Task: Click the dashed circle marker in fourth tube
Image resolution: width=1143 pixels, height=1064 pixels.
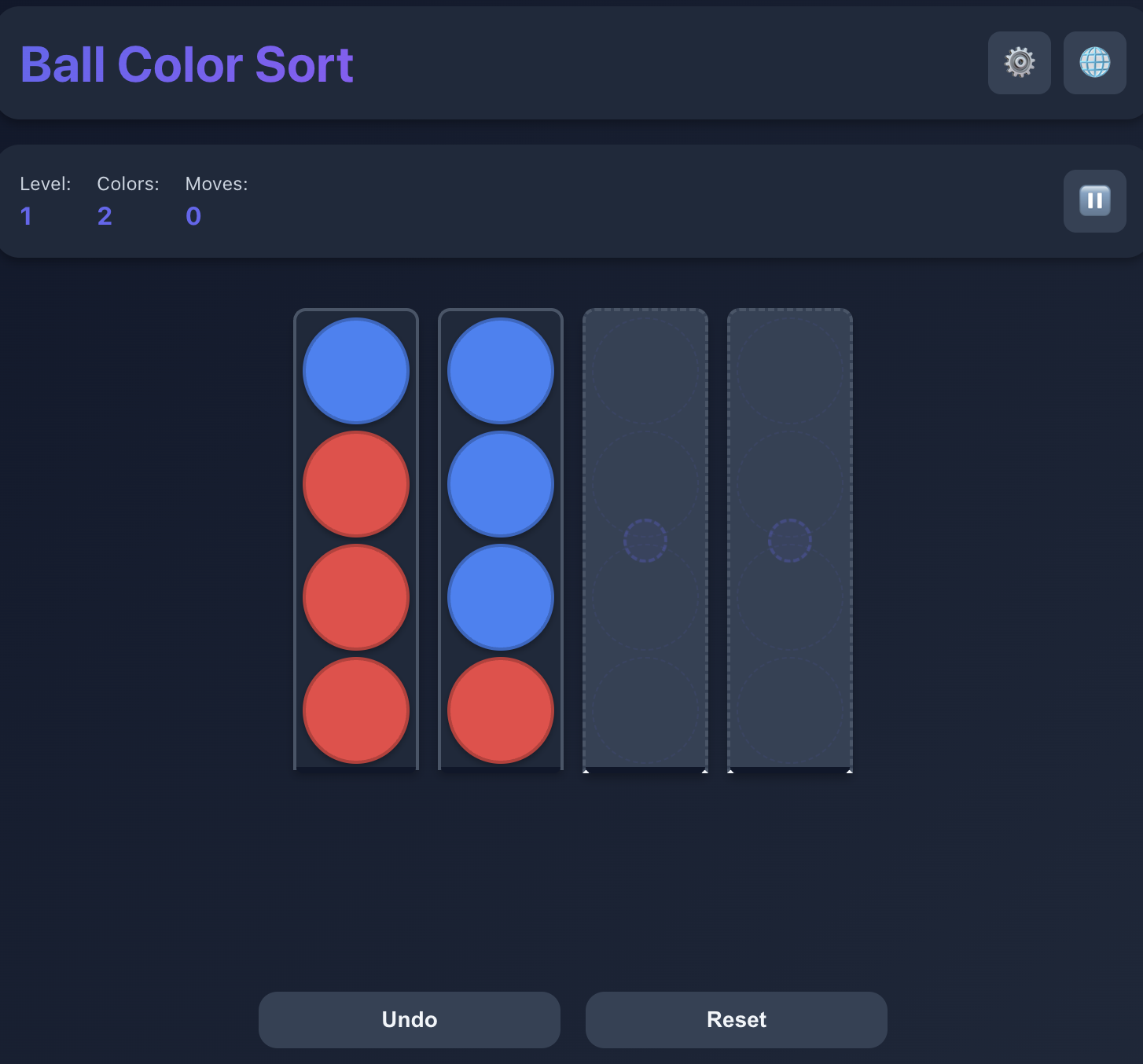Action: 790,541
